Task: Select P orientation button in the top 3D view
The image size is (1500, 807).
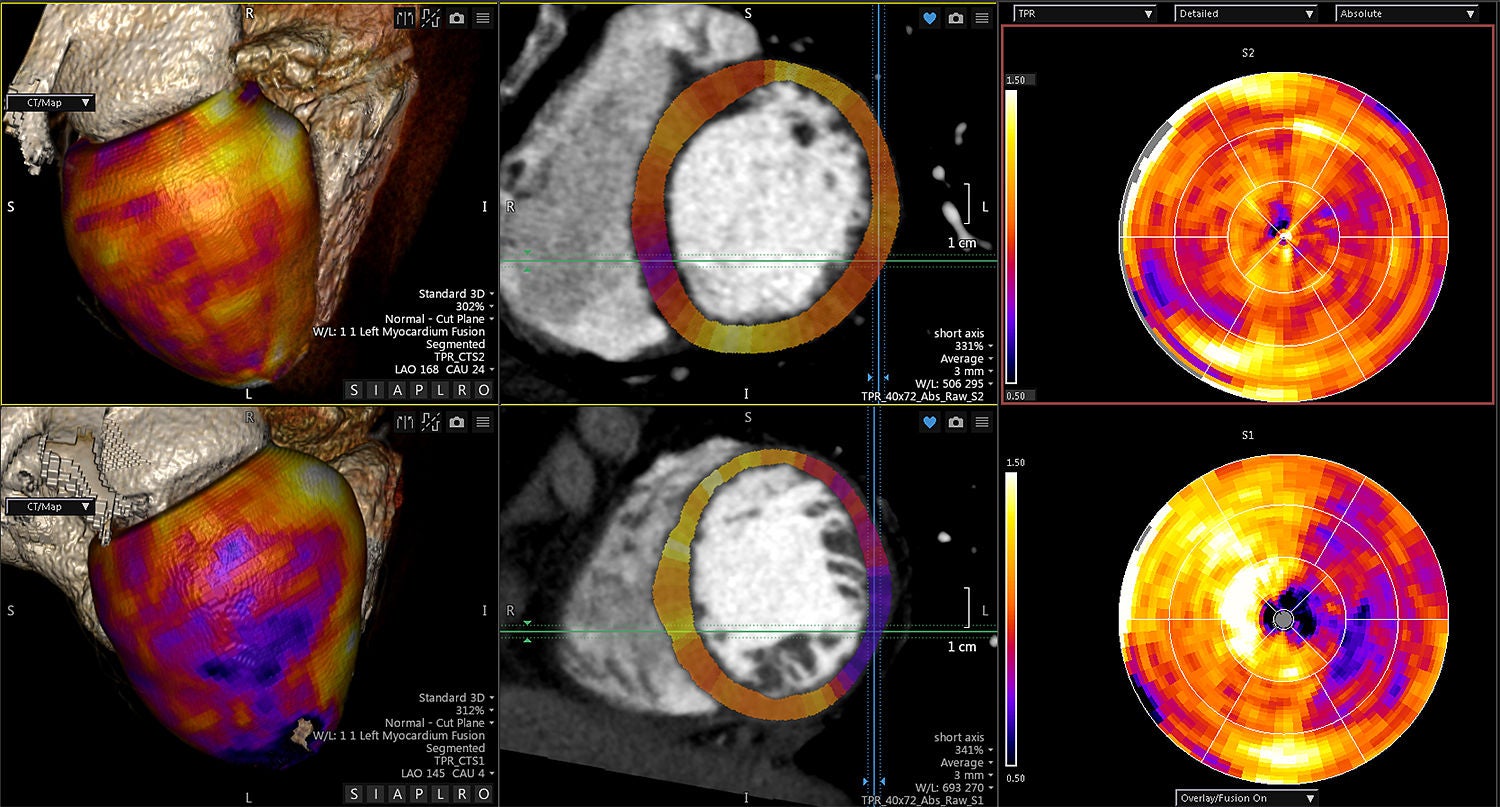Action: pyautogui.click(x=419, y=390)
